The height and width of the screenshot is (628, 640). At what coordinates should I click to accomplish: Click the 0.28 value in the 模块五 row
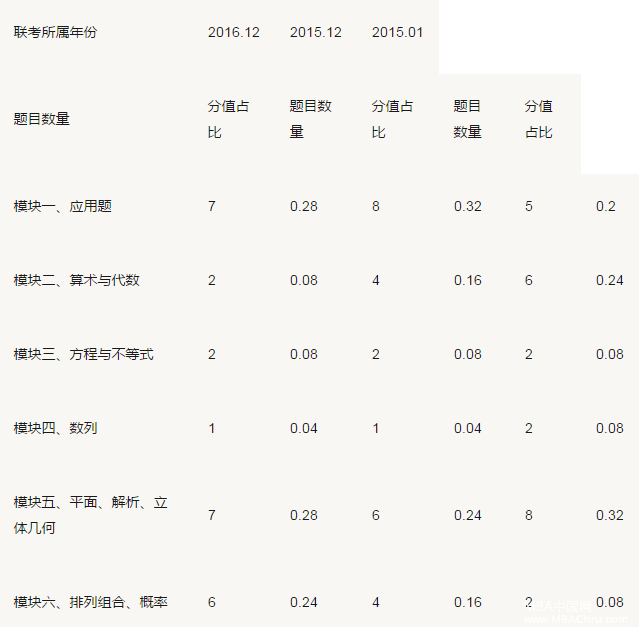click(304, 515)
